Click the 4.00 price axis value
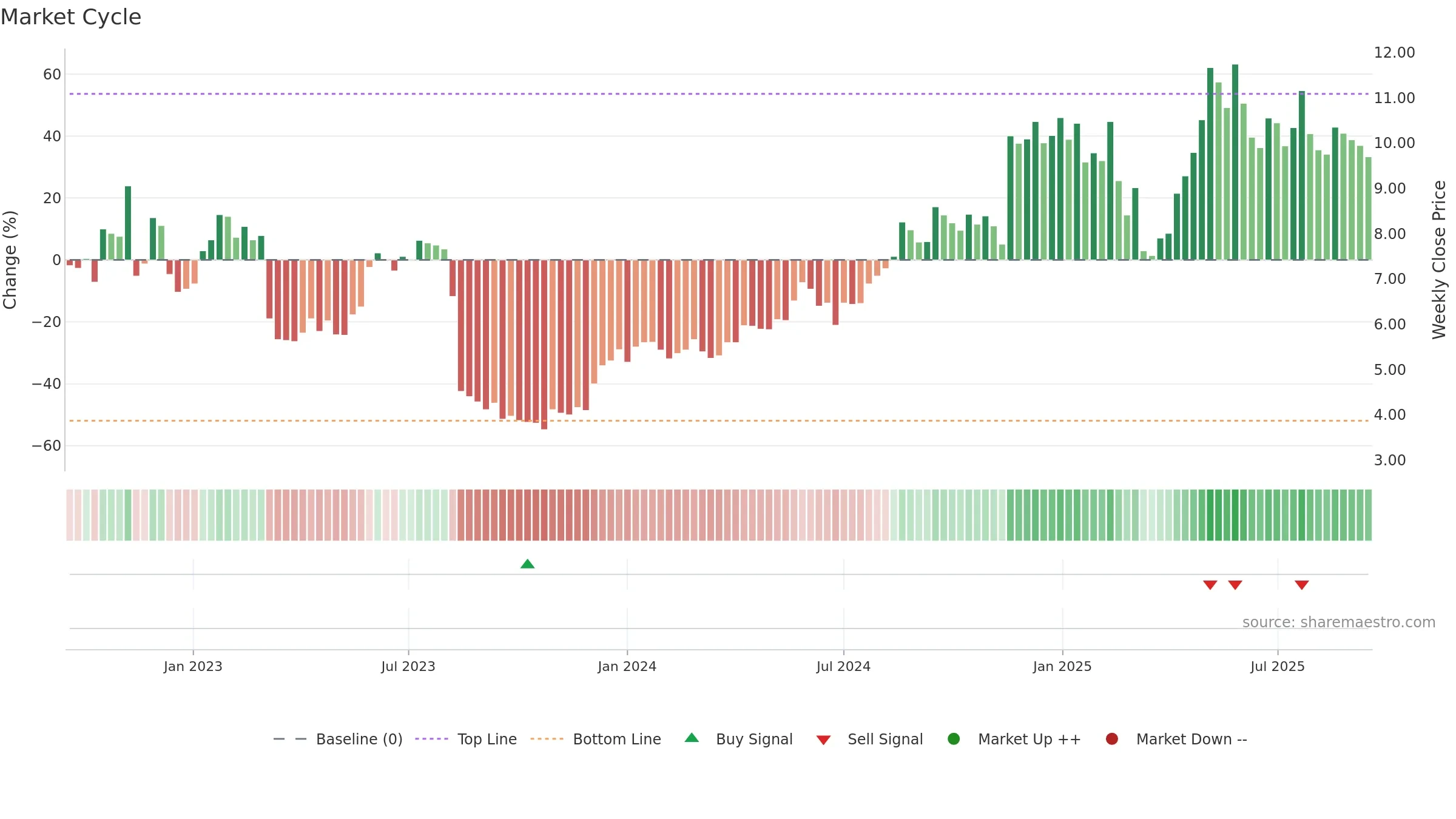This screenshot has height=819, width=1456. [x=1390, y=415]
